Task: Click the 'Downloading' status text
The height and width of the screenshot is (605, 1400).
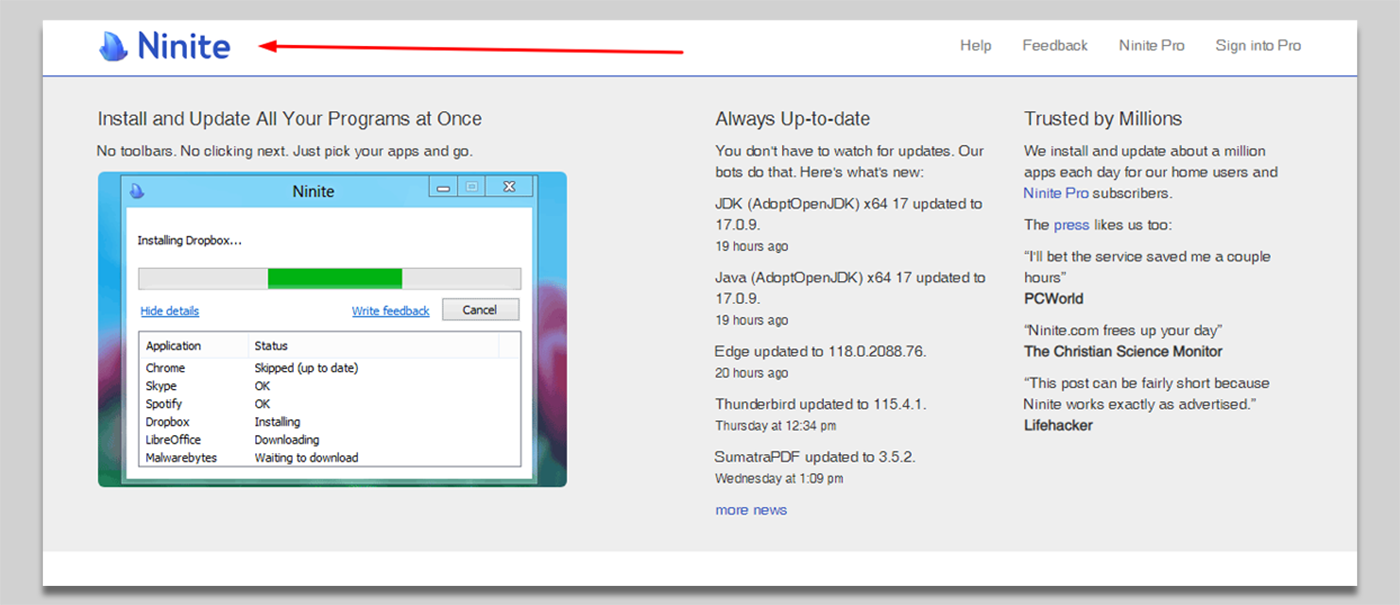Action: pyautogui.click(x=287, y=440)
